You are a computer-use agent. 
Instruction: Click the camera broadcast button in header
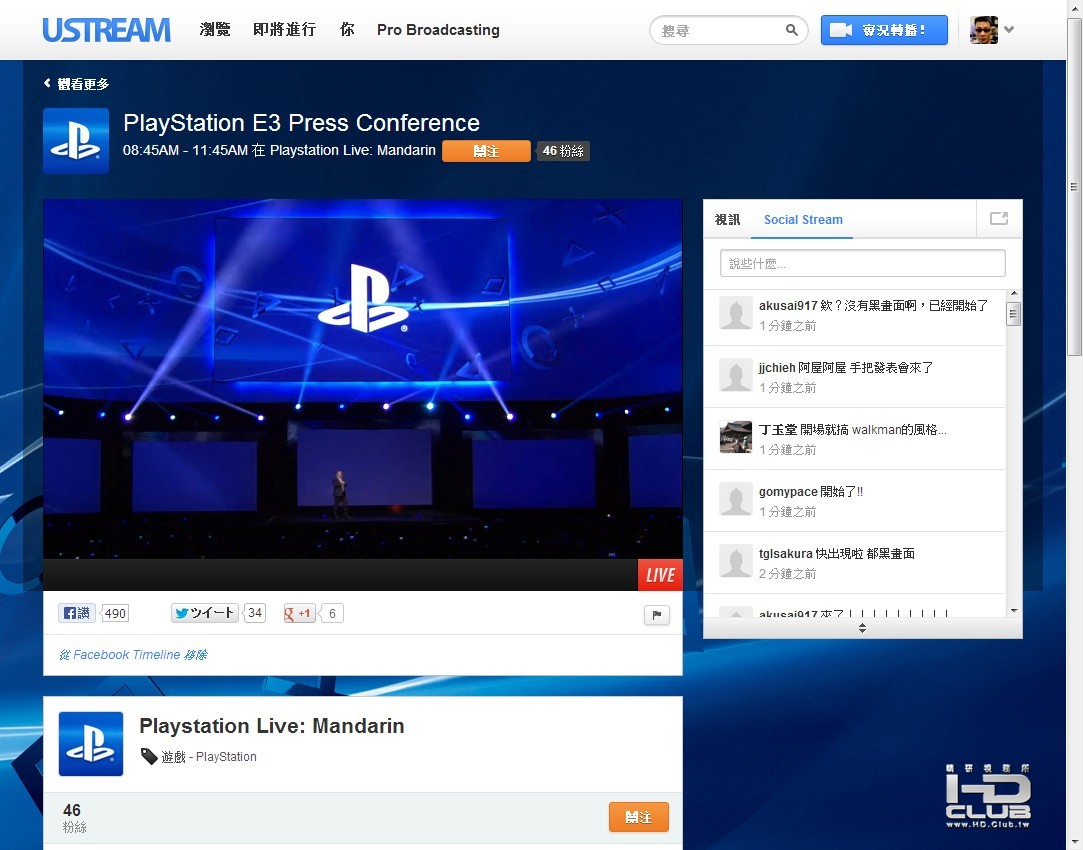(884, 30)
